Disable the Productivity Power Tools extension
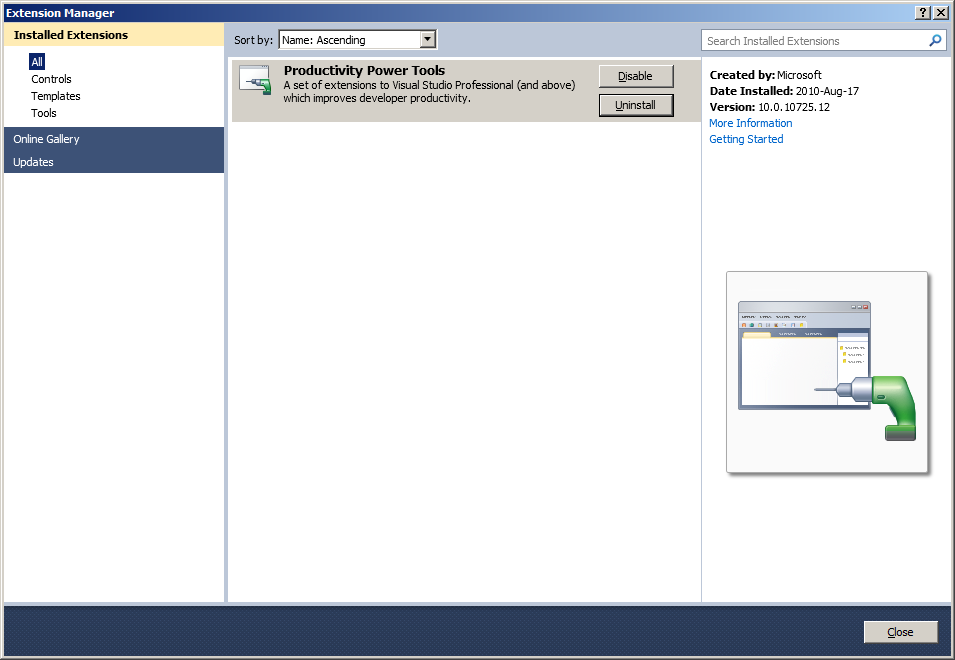The image size is (955, 660). [636, 76]
